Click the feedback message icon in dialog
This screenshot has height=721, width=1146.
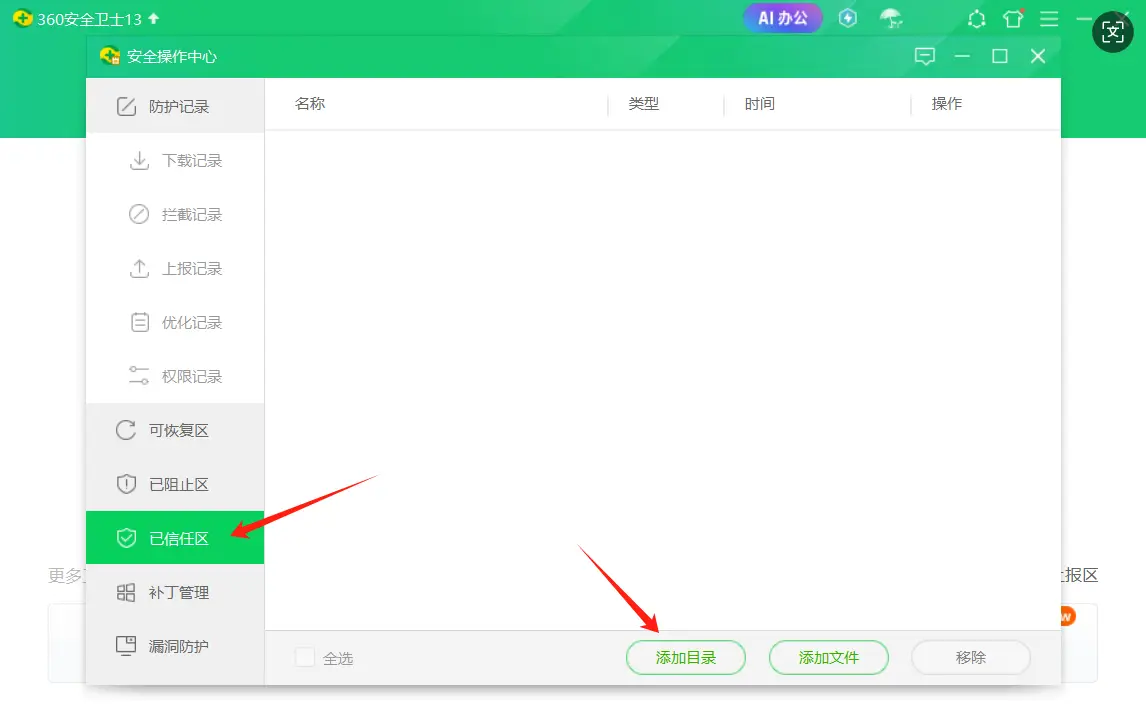coord(925,56)
